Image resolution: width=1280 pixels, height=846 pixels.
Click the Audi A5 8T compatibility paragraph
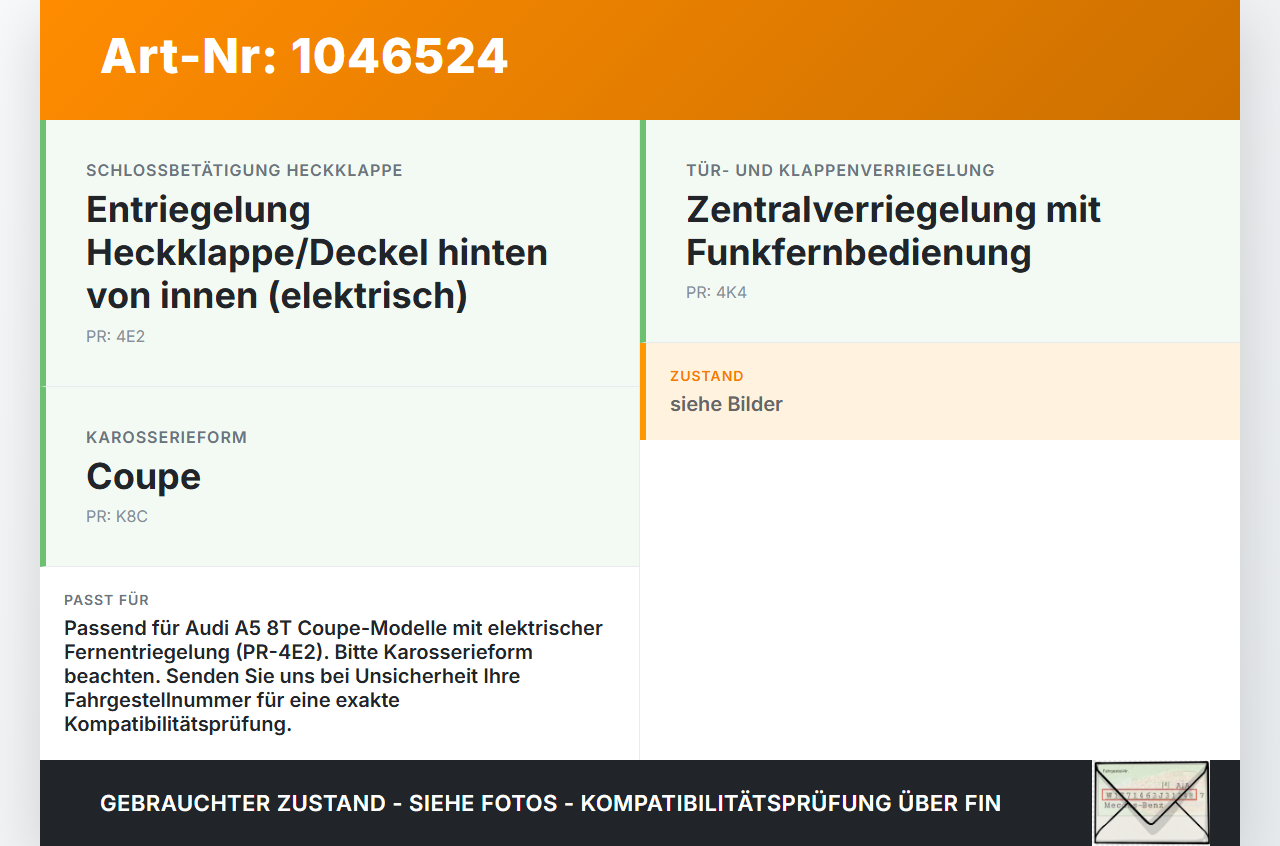pos(333,676)
